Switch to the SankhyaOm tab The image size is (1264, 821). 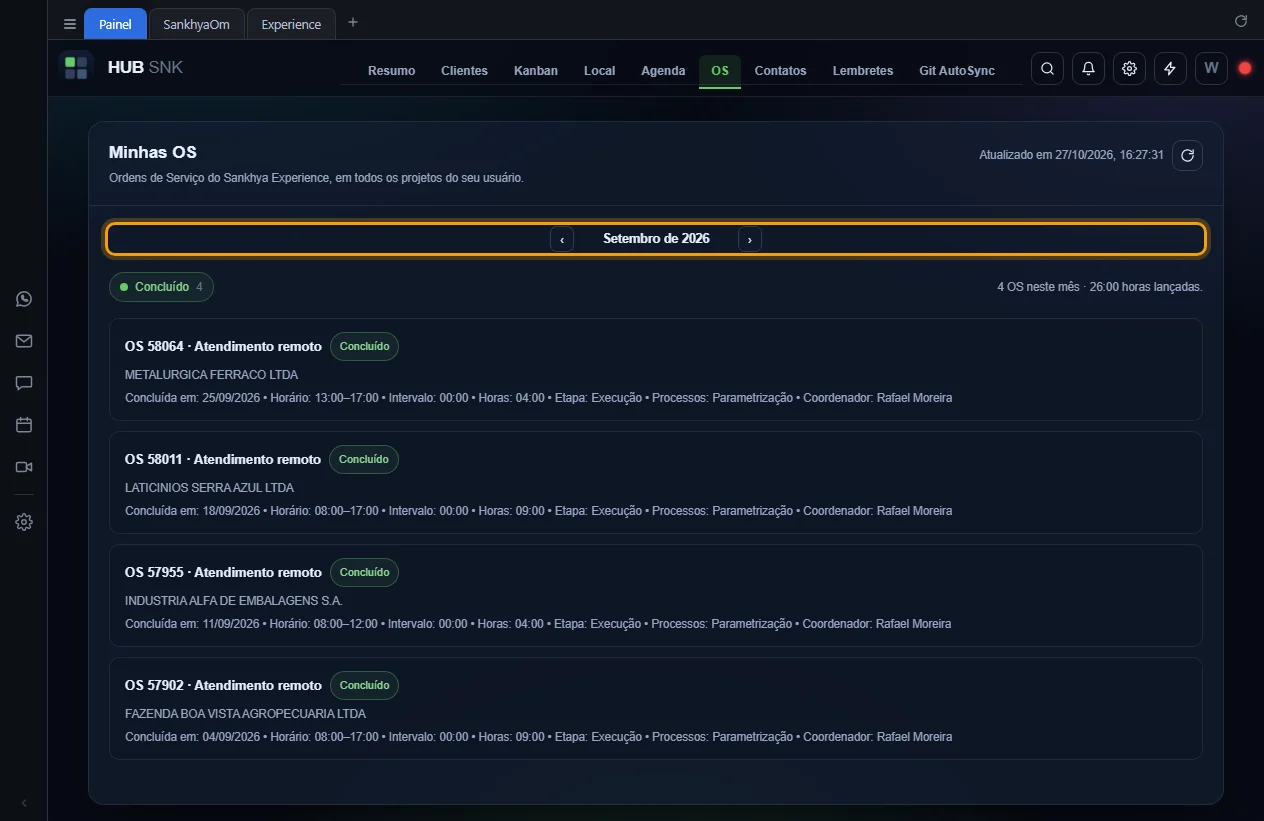pyautogui.click(x=196, y=24)
